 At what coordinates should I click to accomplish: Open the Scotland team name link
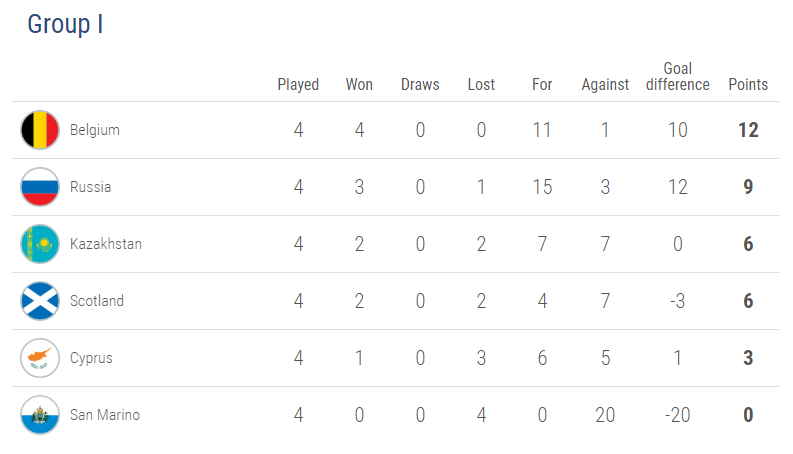97,301
